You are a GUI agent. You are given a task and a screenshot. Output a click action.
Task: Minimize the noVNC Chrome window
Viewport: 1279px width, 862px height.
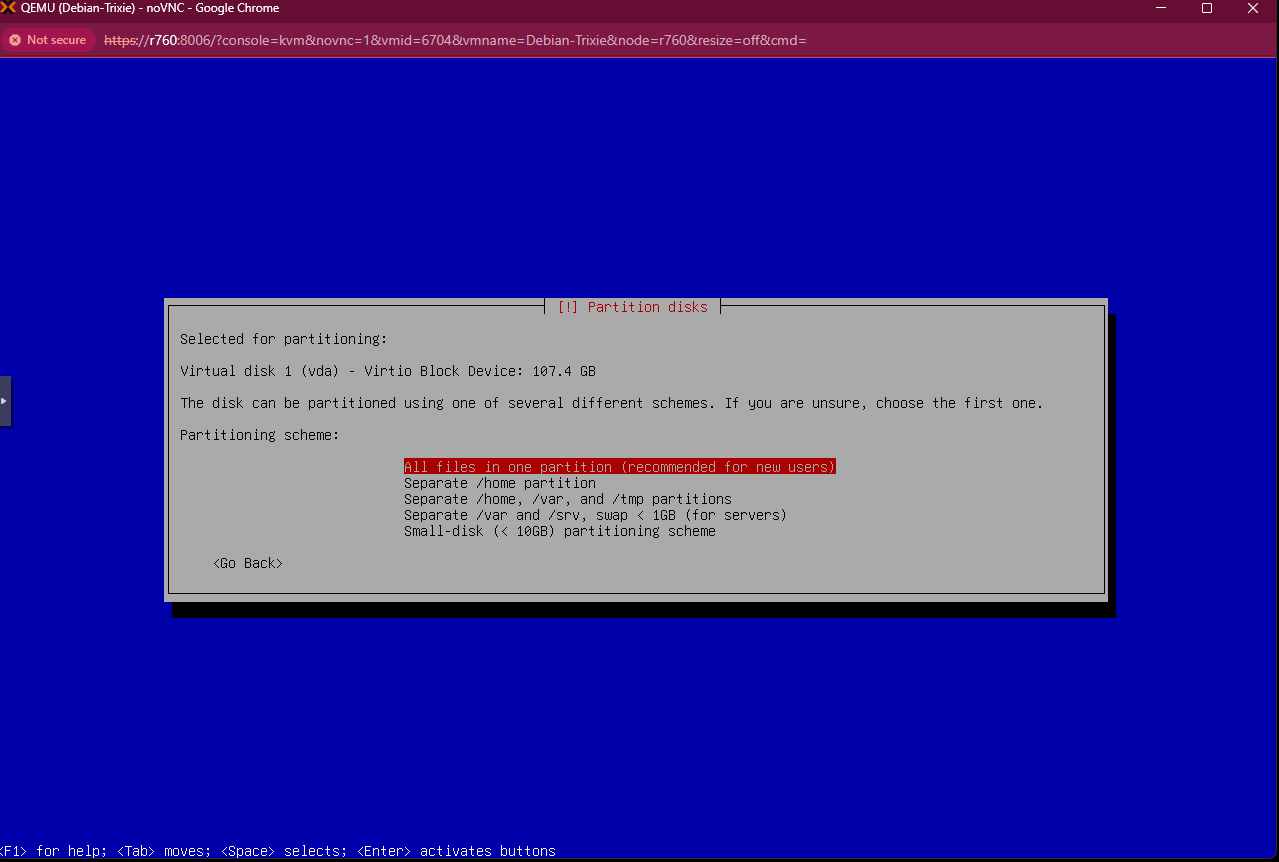1161,8
